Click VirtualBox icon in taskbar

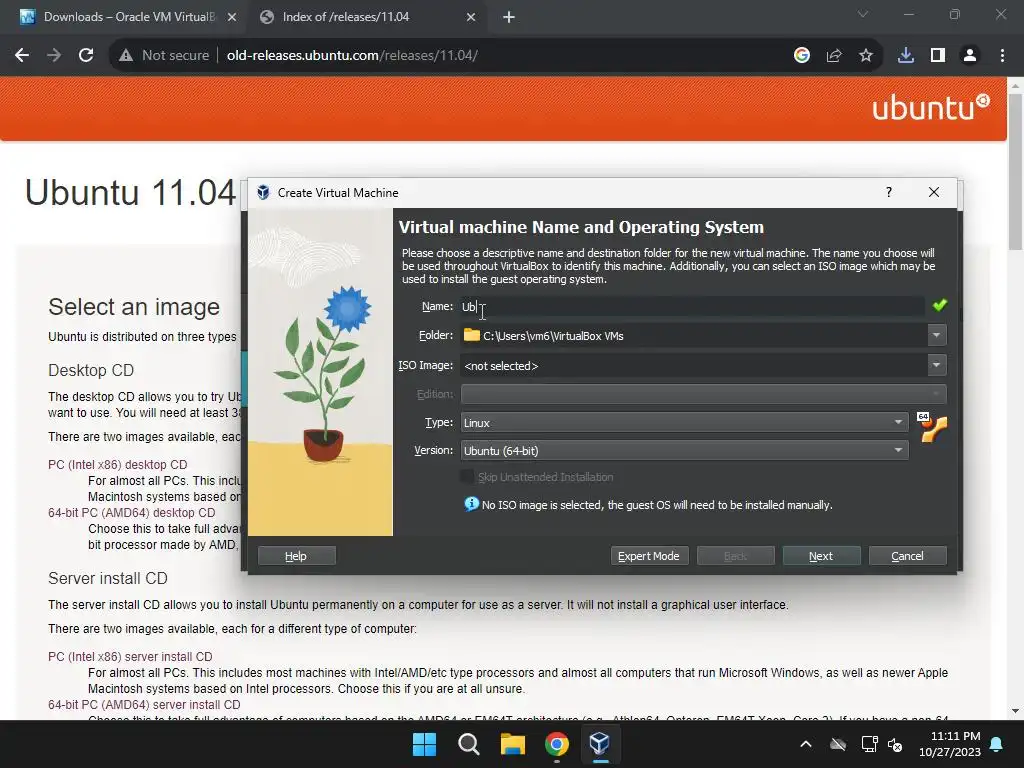pos(600,744)
